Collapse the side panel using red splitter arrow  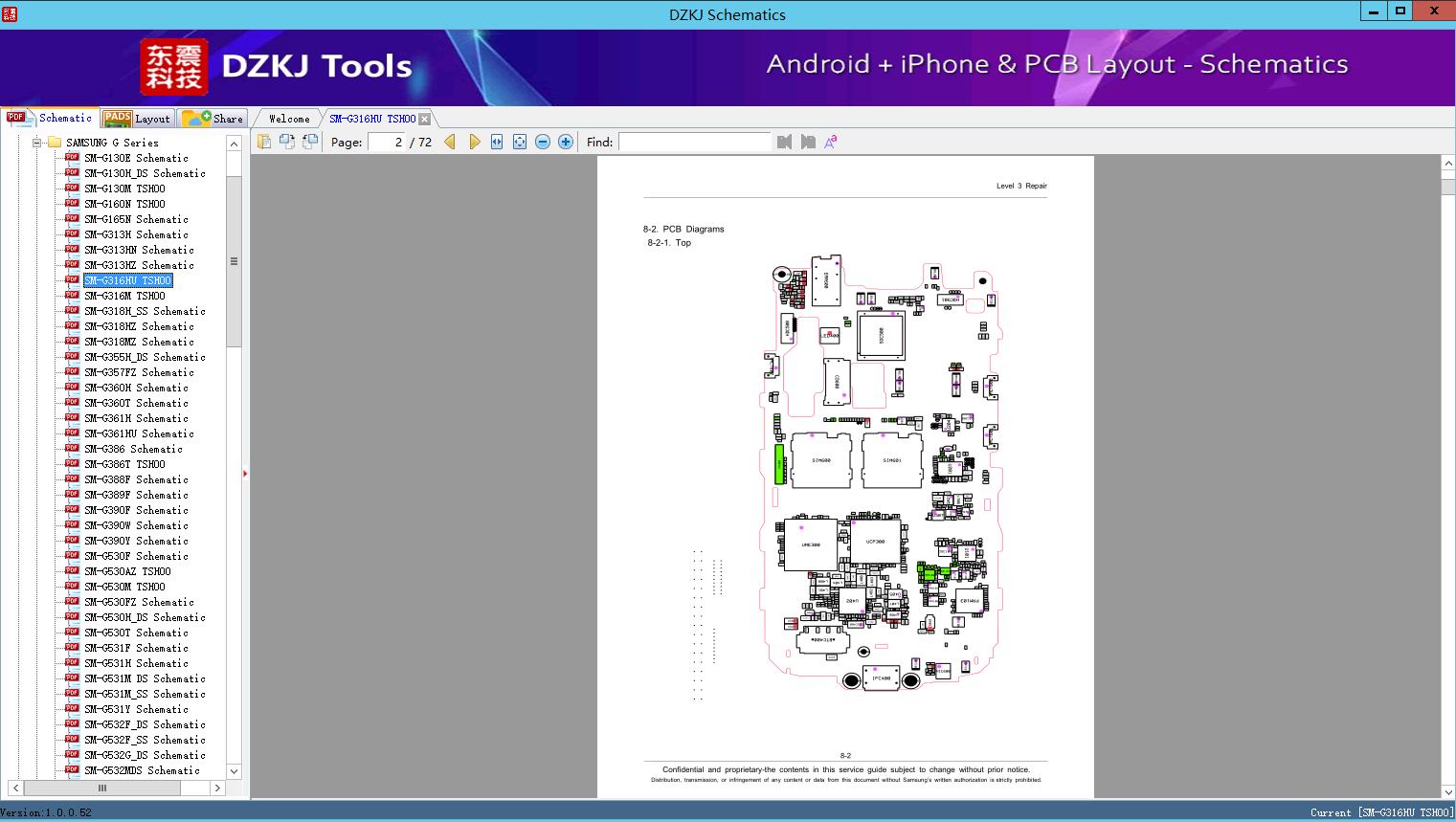(x=245, y=473)
